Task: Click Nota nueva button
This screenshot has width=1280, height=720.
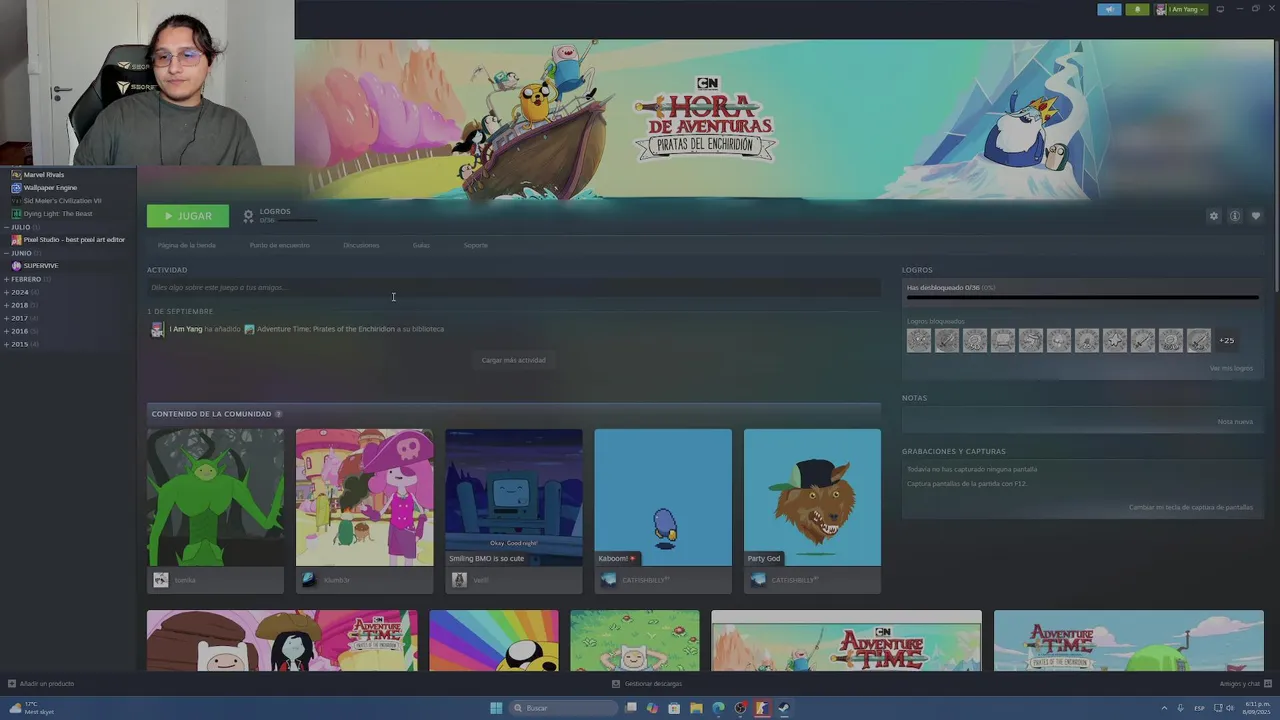Action: 1235,422
